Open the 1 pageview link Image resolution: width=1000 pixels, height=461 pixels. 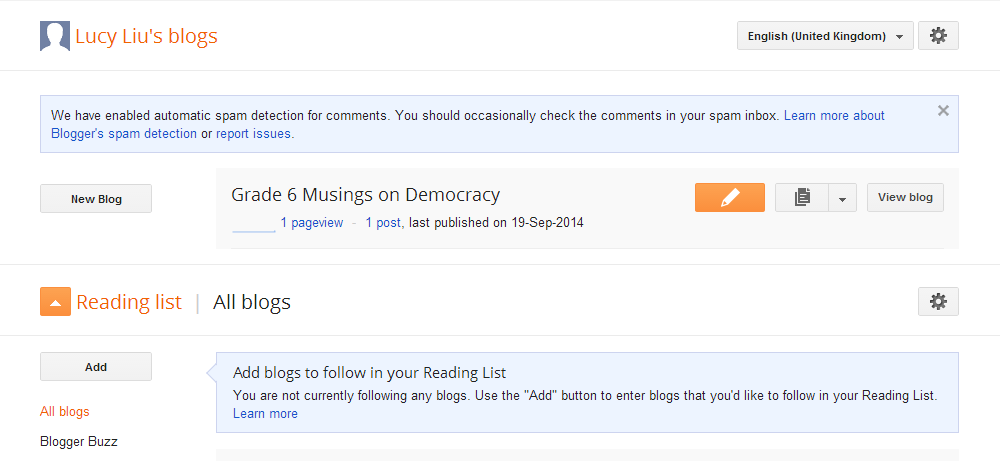[312, 223]
